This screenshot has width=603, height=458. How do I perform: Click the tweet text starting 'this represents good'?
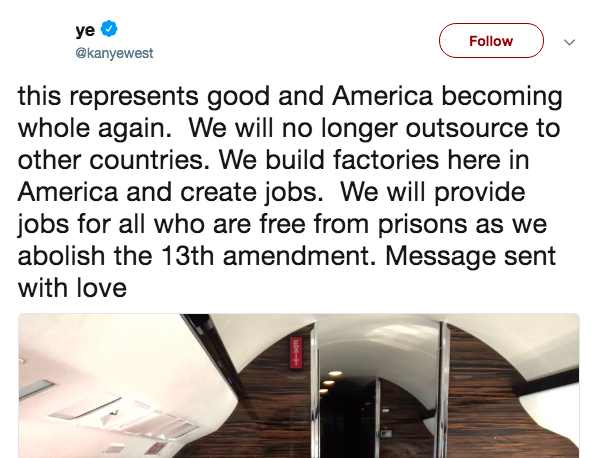click(x=290, y=192)
